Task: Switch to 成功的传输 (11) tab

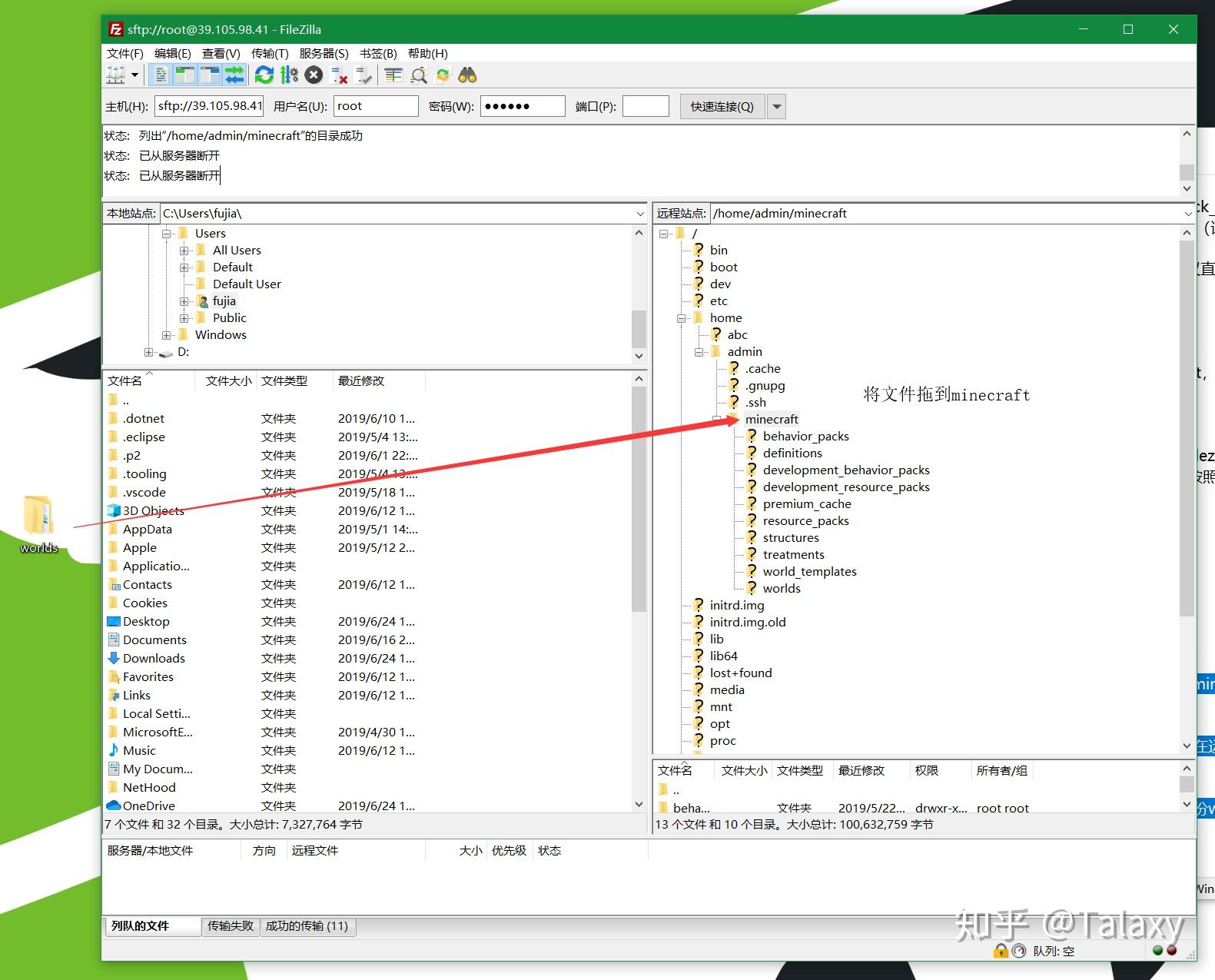Action: pos(307,926)
